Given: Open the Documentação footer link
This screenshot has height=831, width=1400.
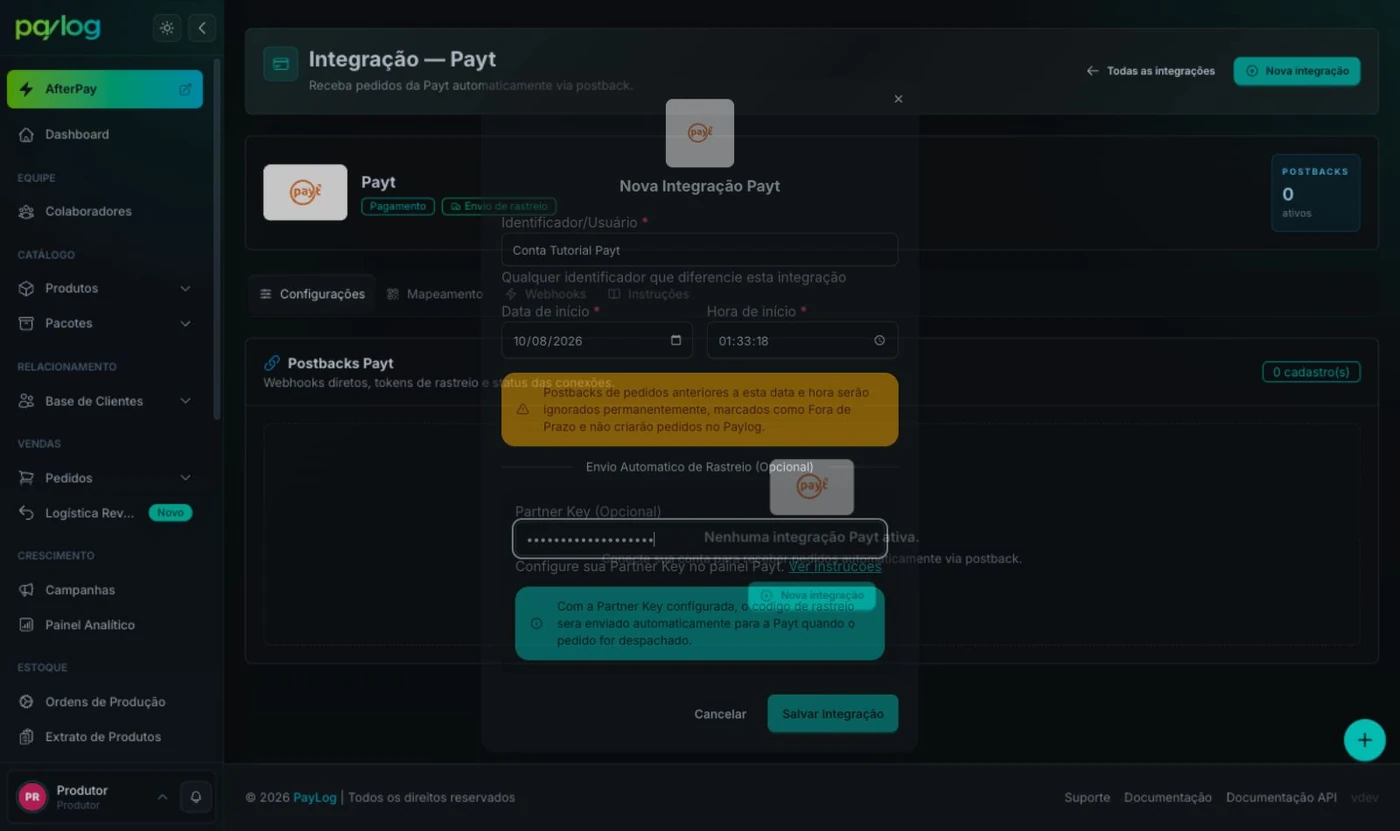Looking at the screenshot, I should click(x=1168, y=797).
